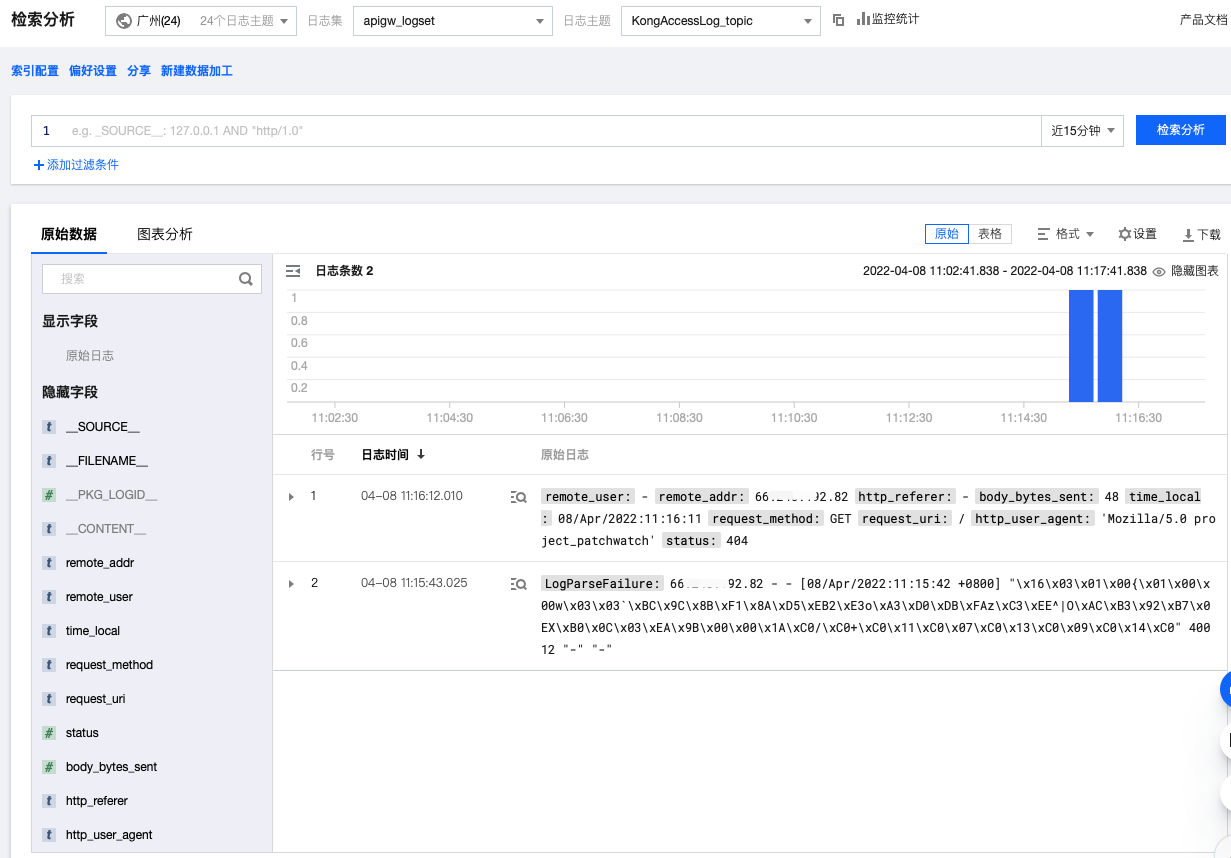Open the 广州(24) region dropdown

[x=201, y=20]
